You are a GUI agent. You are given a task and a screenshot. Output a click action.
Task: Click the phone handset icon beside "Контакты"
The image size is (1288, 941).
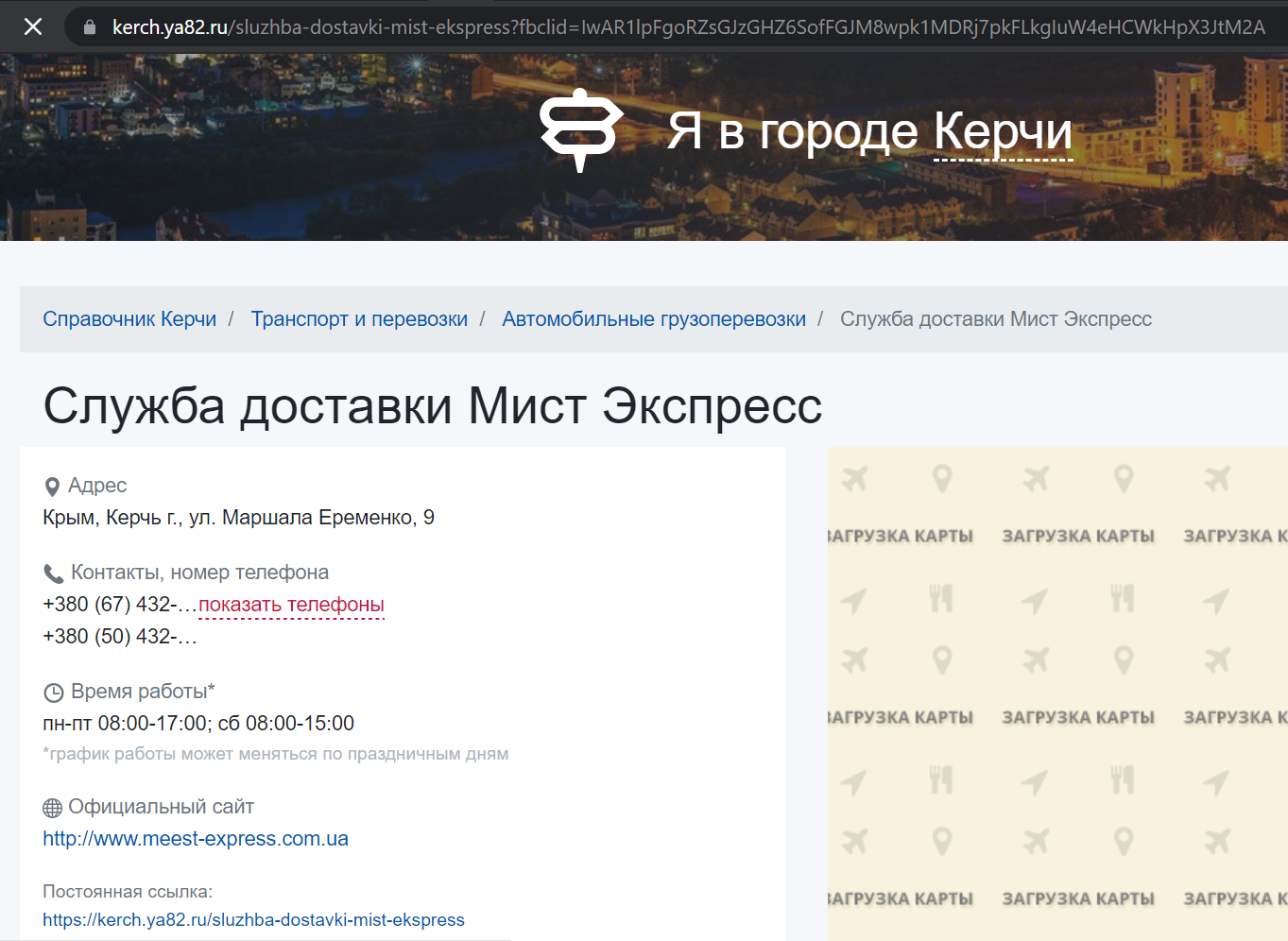click(x=54, y=573)
